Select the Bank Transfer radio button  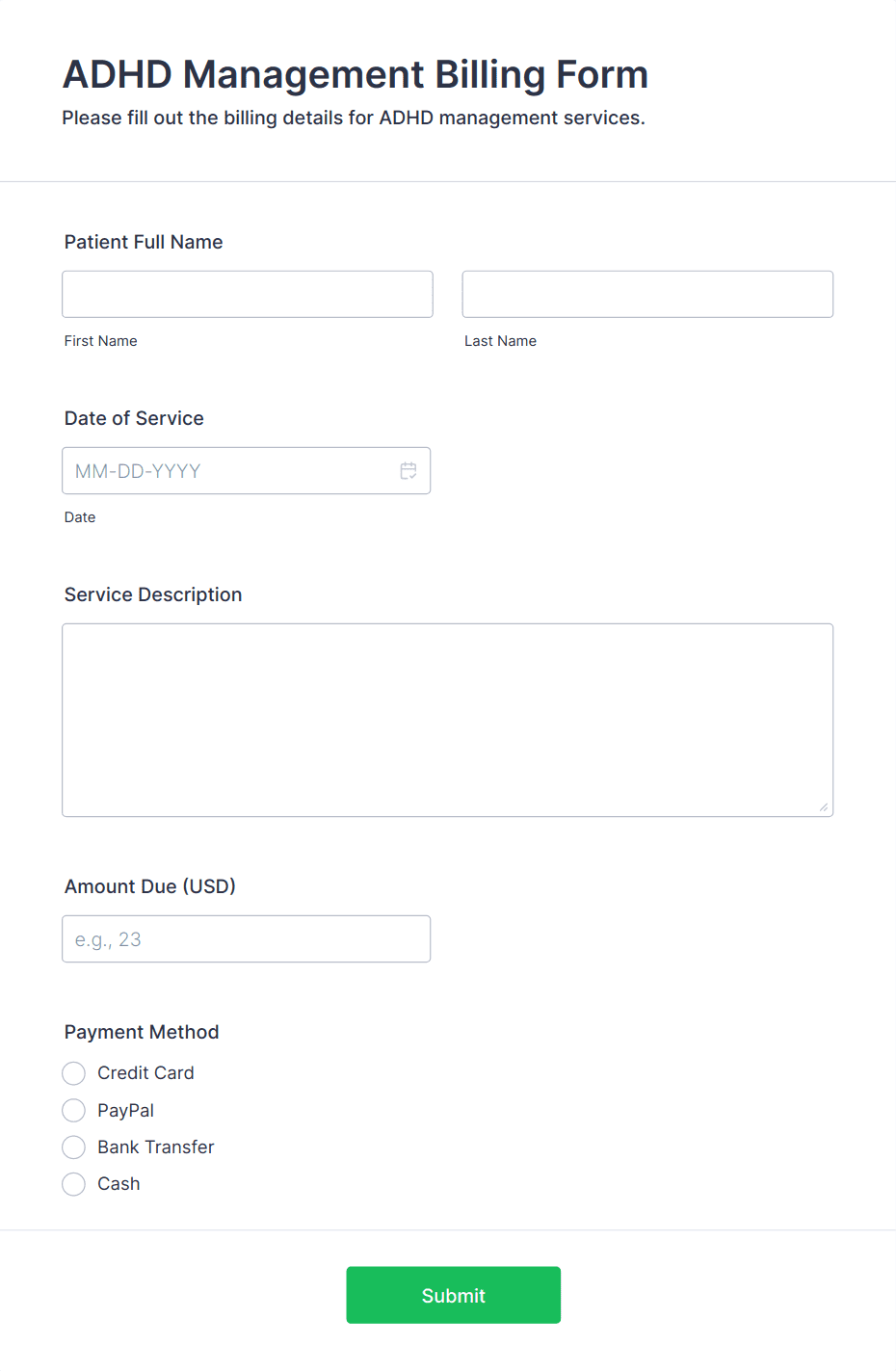[73, 1147]
